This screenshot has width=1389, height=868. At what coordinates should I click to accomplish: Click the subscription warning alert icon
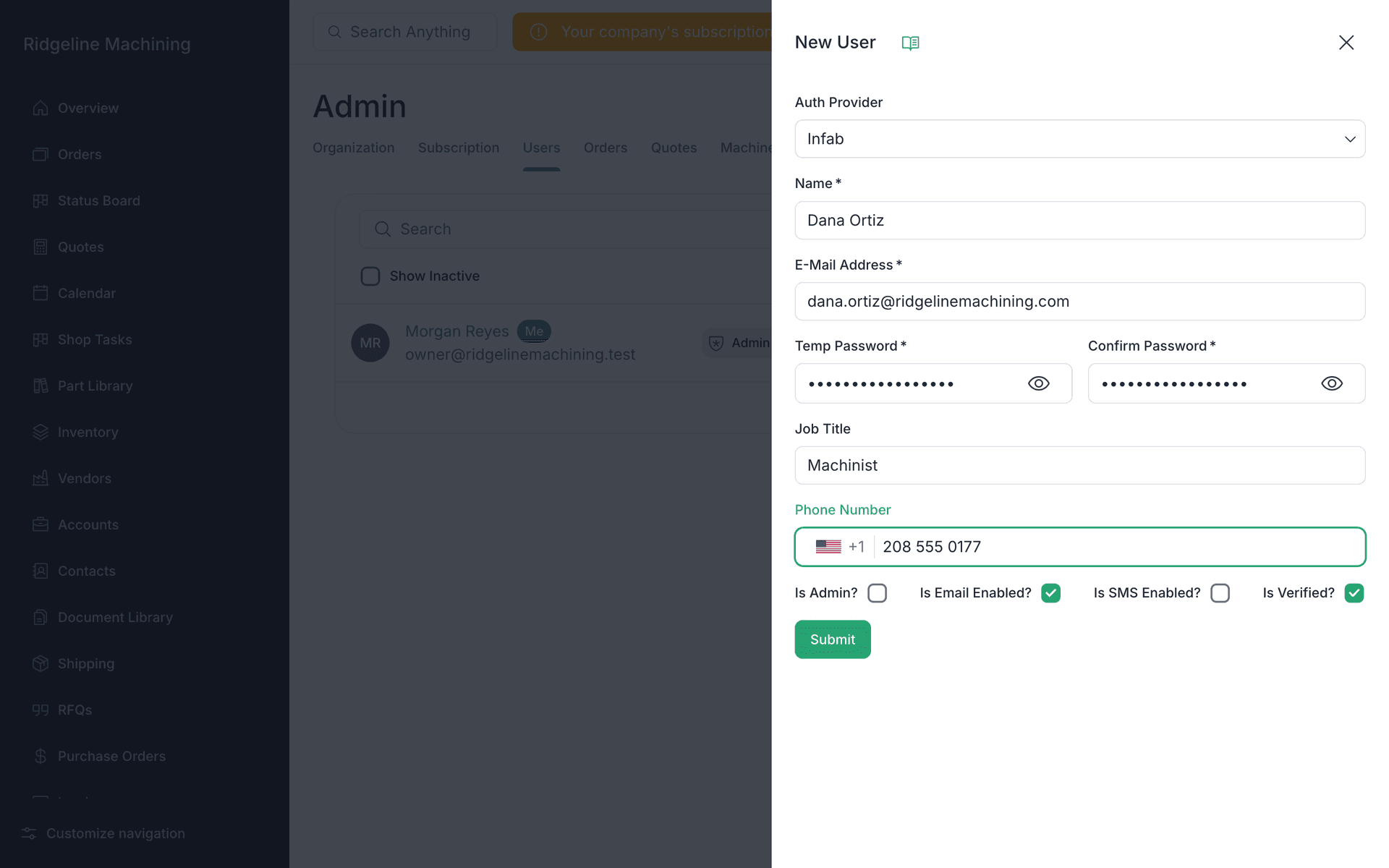click(x=538, y=32)
